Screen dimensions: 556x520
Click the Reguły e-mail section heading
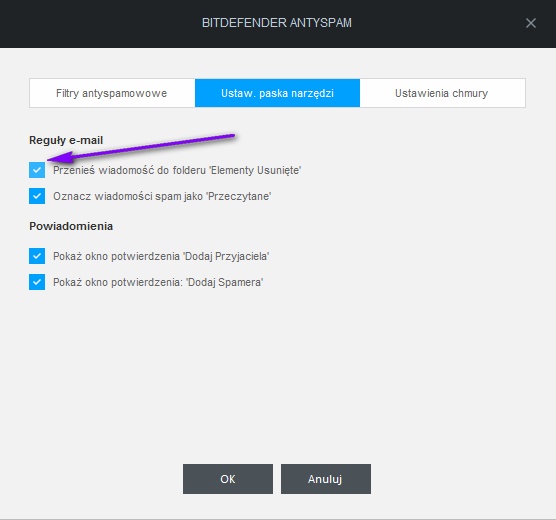(x=66, y=140)
